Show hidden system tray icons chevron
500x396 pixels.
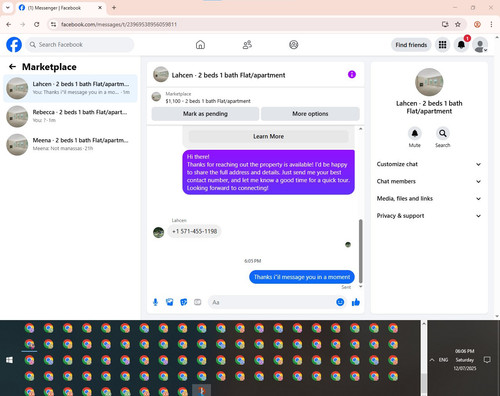pyautogui.click(x=432, y=360)
